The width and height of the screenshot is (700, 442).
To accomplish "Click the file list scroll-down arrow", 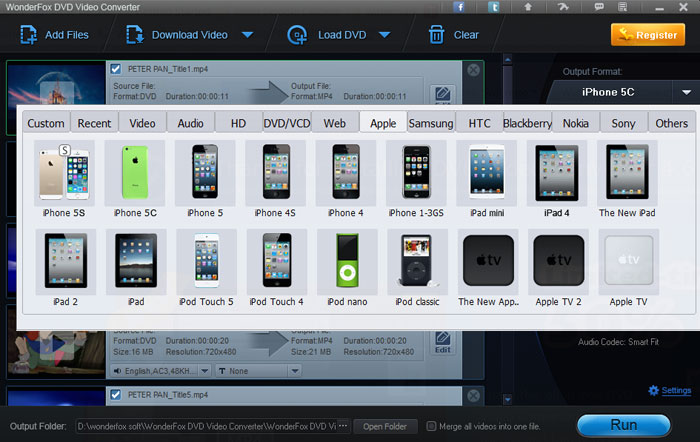I will point(508,400).
